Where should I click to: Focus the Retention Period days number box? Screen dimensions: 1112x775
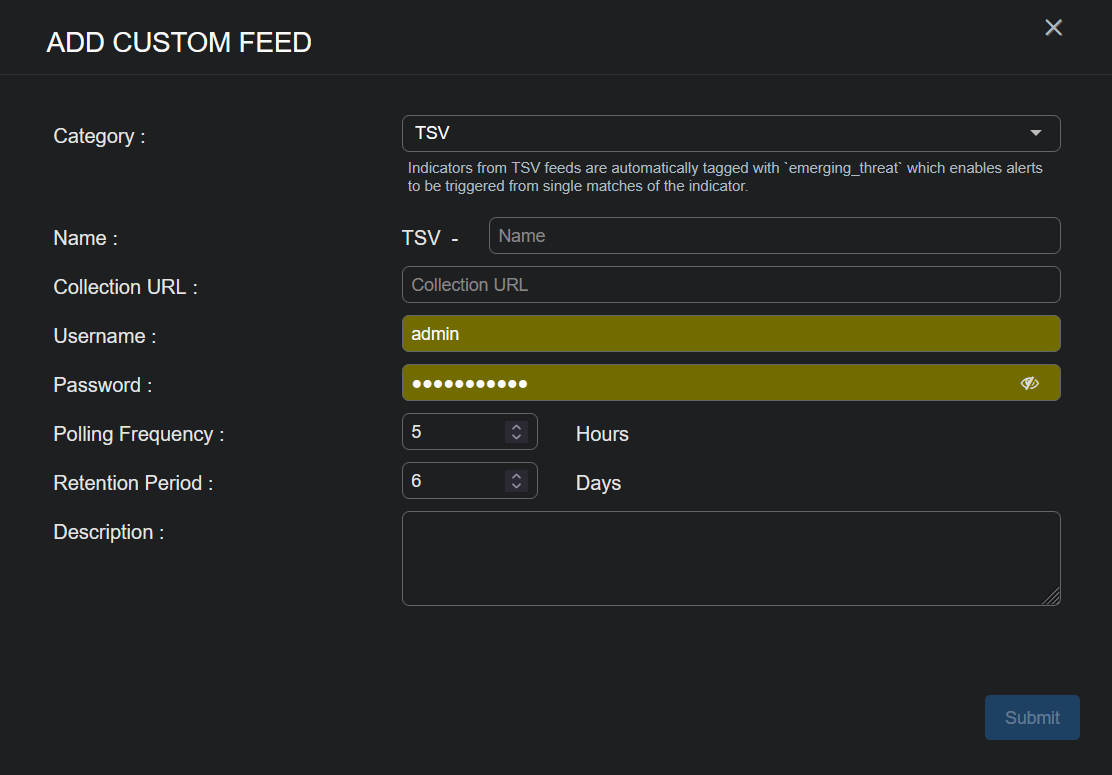click(452, 481)
